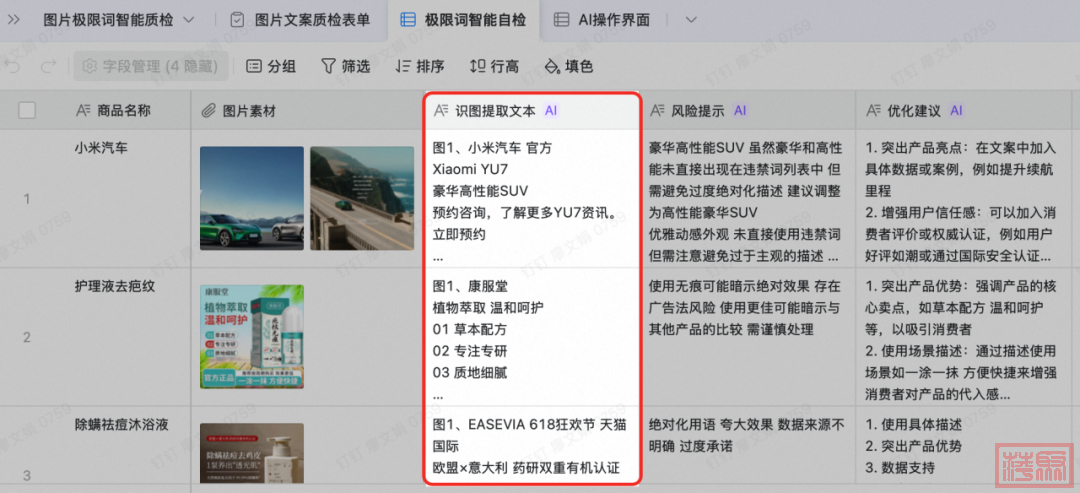The height and width of the screenshot is (493, 1080).
Task: Click the form icon of 图片文案质检表单
Action: pyautogui.click(x=237, y=20)
